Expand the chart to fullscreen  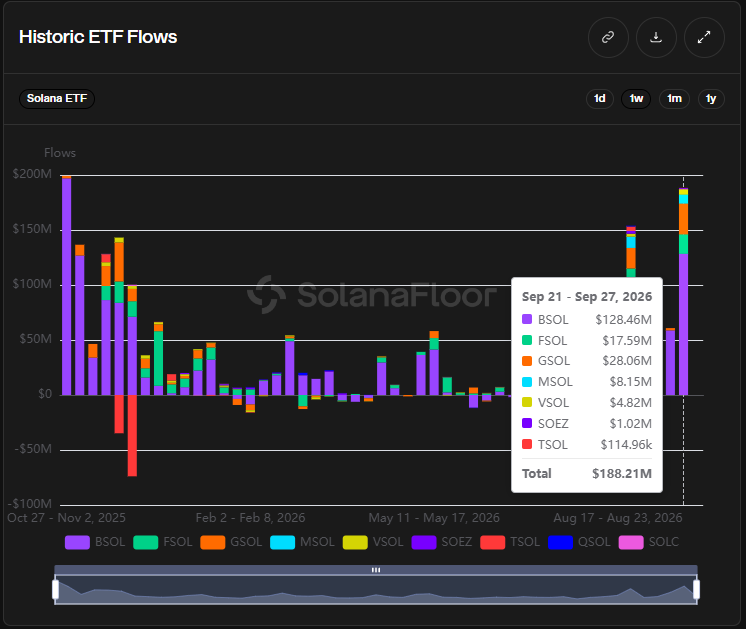[x=704, y=37]
